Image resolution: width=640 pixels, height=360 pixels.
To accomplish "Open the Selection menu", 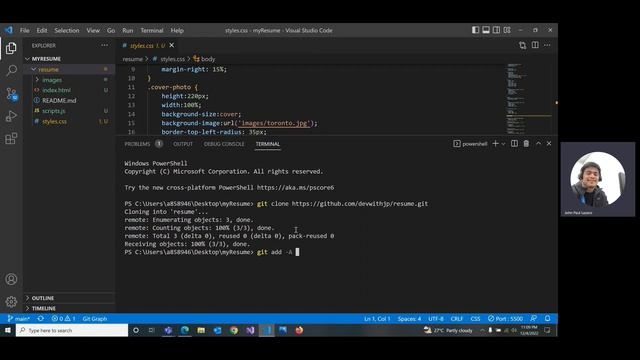I will (67, 31).
